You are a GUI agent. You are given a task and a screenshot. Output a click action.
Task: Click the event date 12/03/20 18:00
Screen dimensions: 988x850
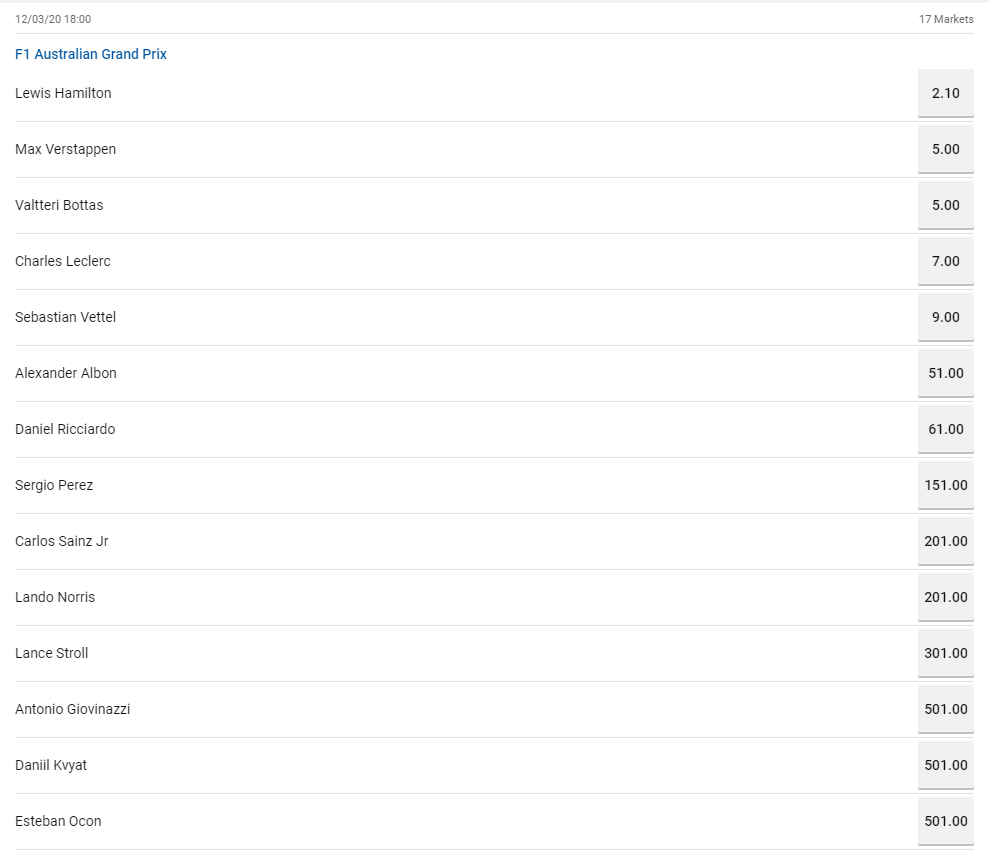click(53, 19)
